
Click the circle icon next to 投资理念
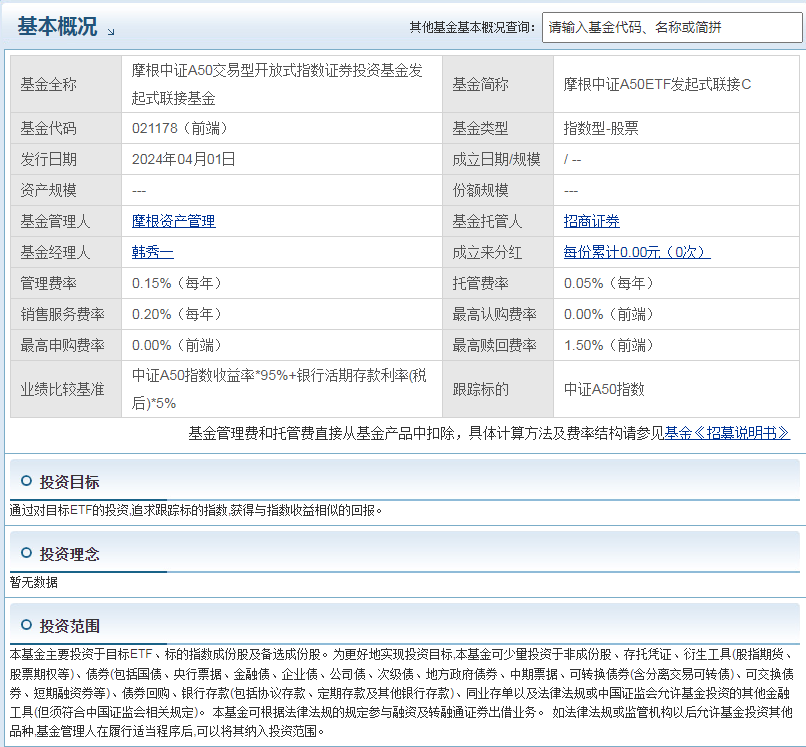[26, 553]
